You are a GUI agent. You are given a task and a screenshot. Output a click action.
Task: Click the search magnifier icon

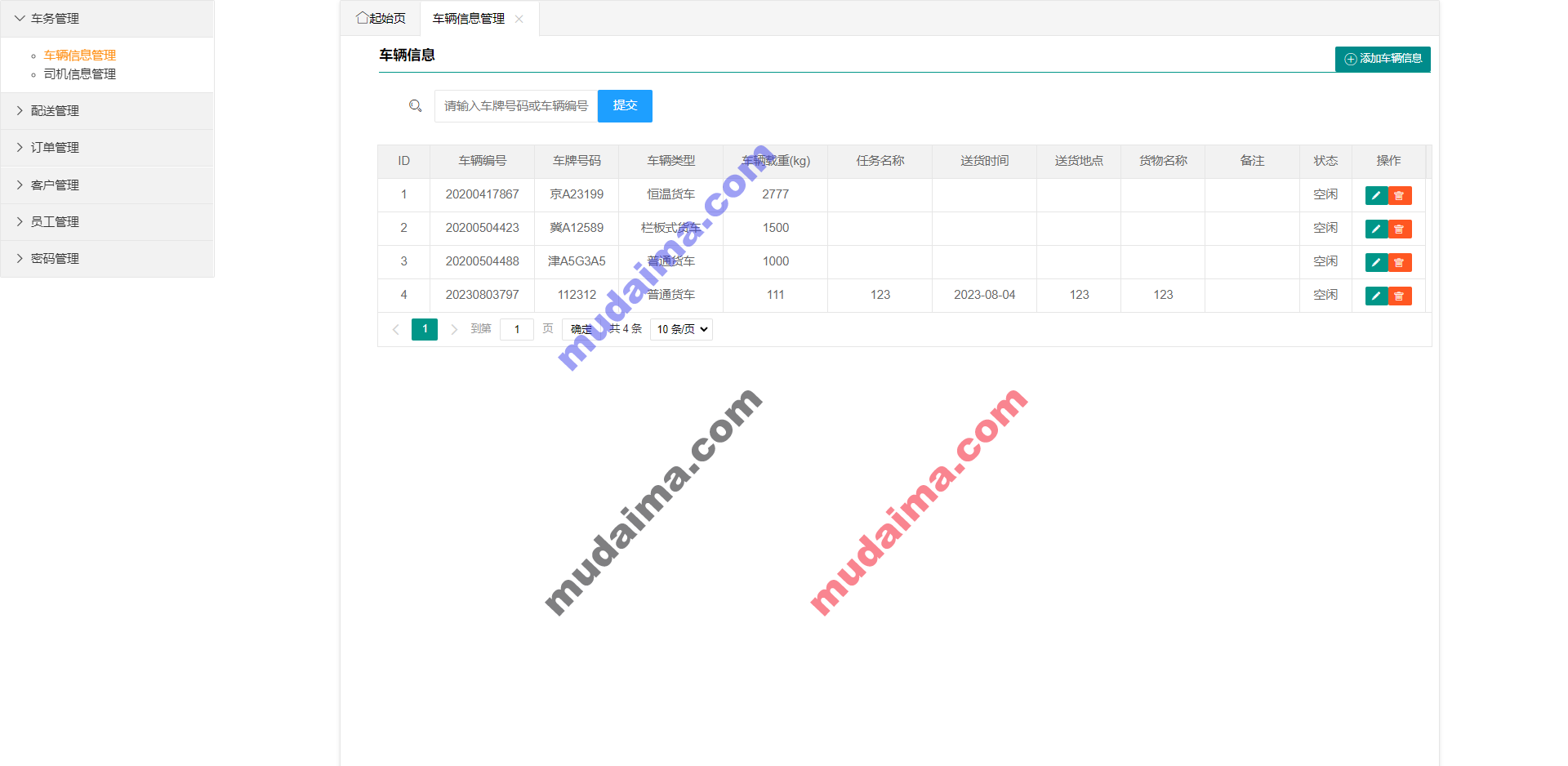415,106
